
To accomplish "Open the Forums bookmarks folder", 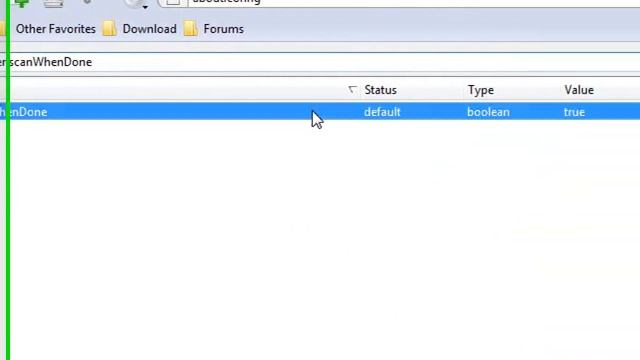I will pos(213,29).
